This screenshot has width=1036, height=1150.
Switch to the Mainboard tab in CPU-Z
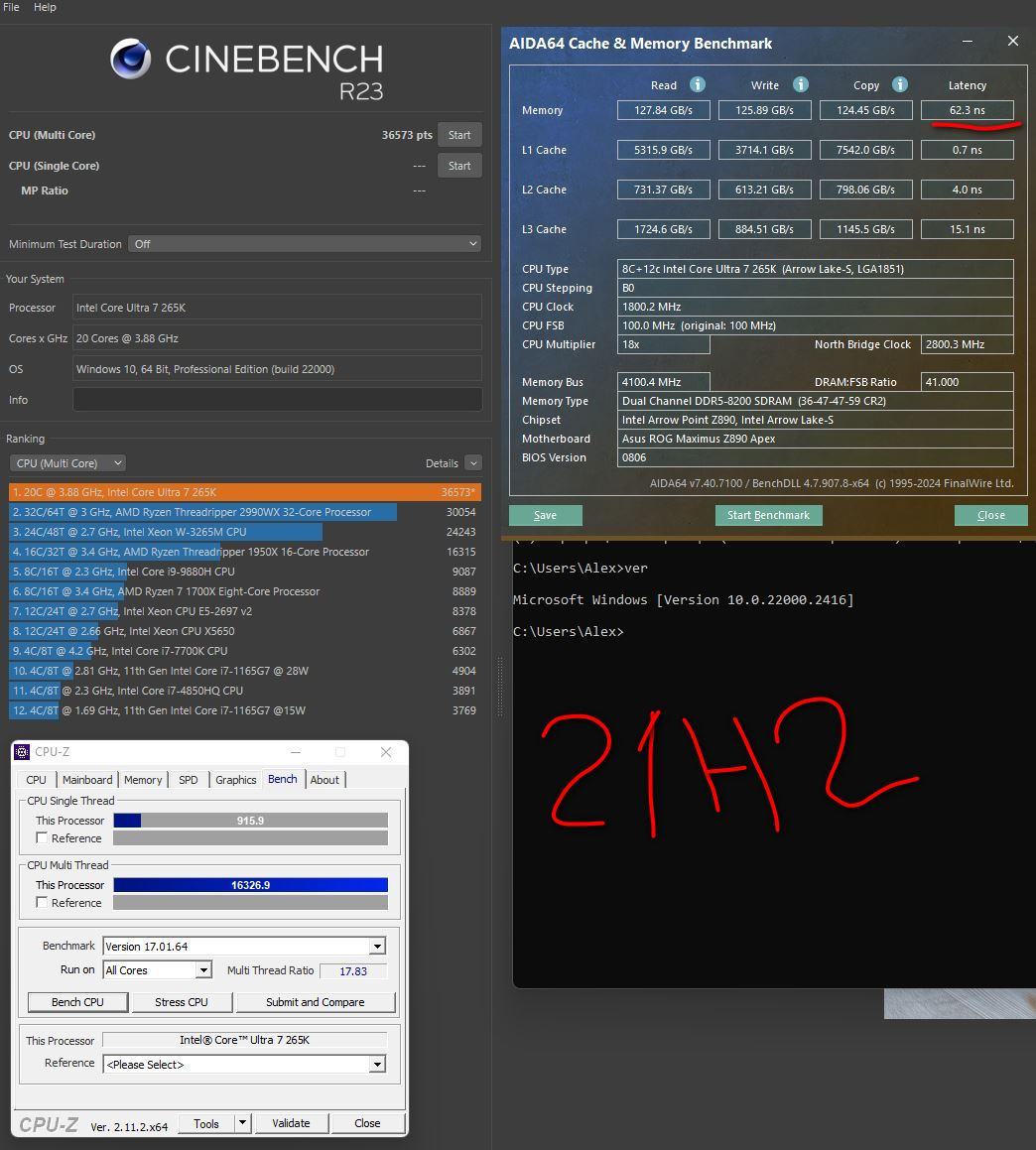point(87,780)
